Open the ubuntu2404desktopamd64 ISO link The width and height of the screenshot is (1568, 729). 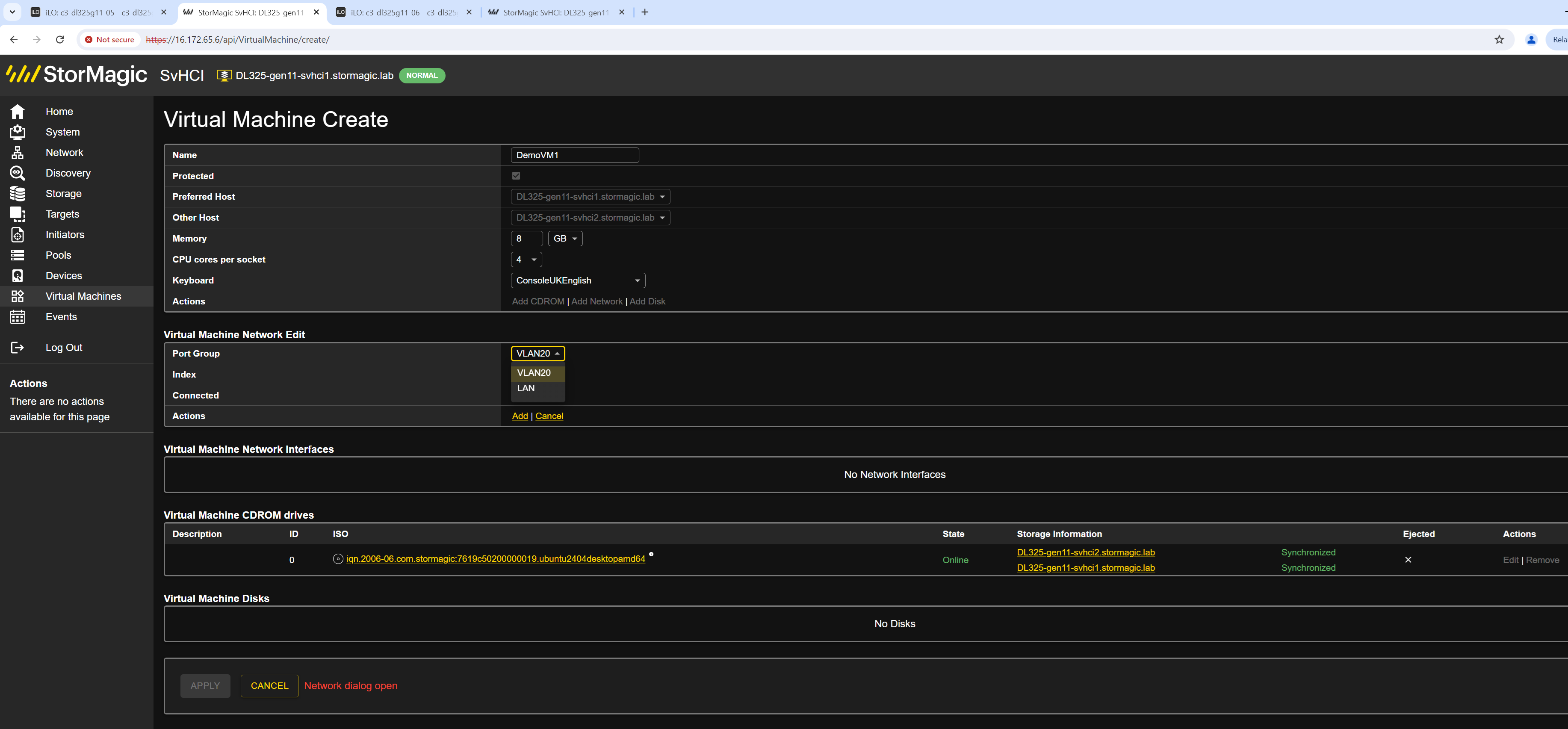(496, 559)
